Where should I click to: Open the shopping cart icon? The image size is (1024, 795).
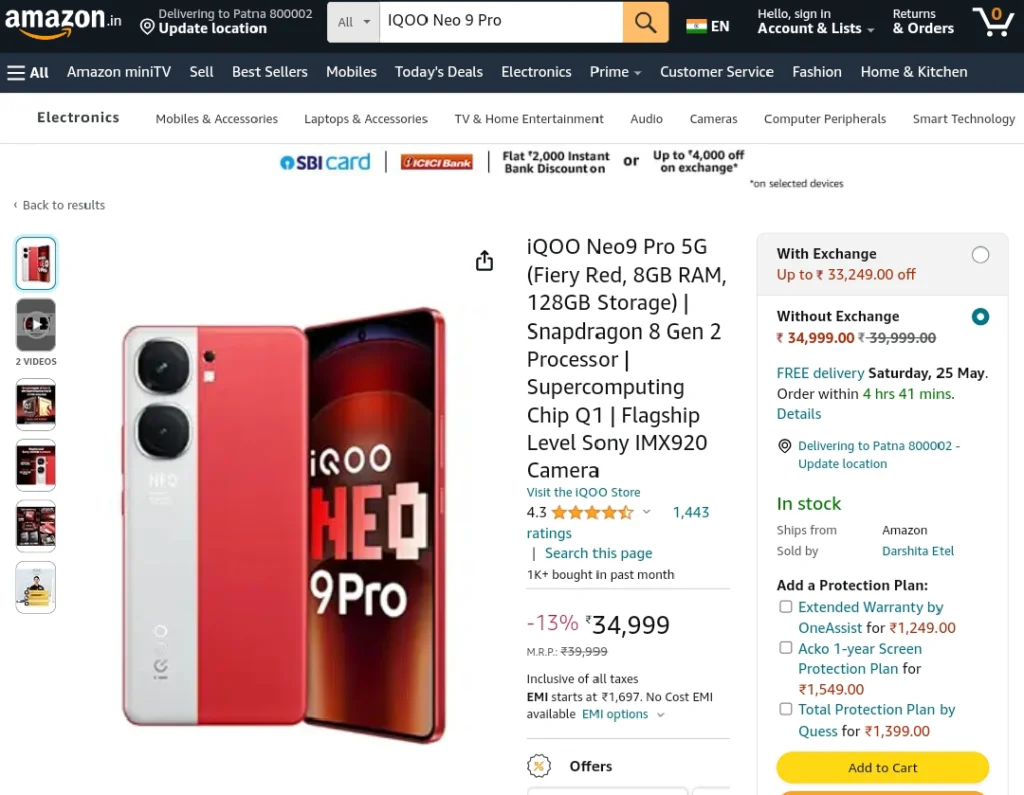[993, 22]
